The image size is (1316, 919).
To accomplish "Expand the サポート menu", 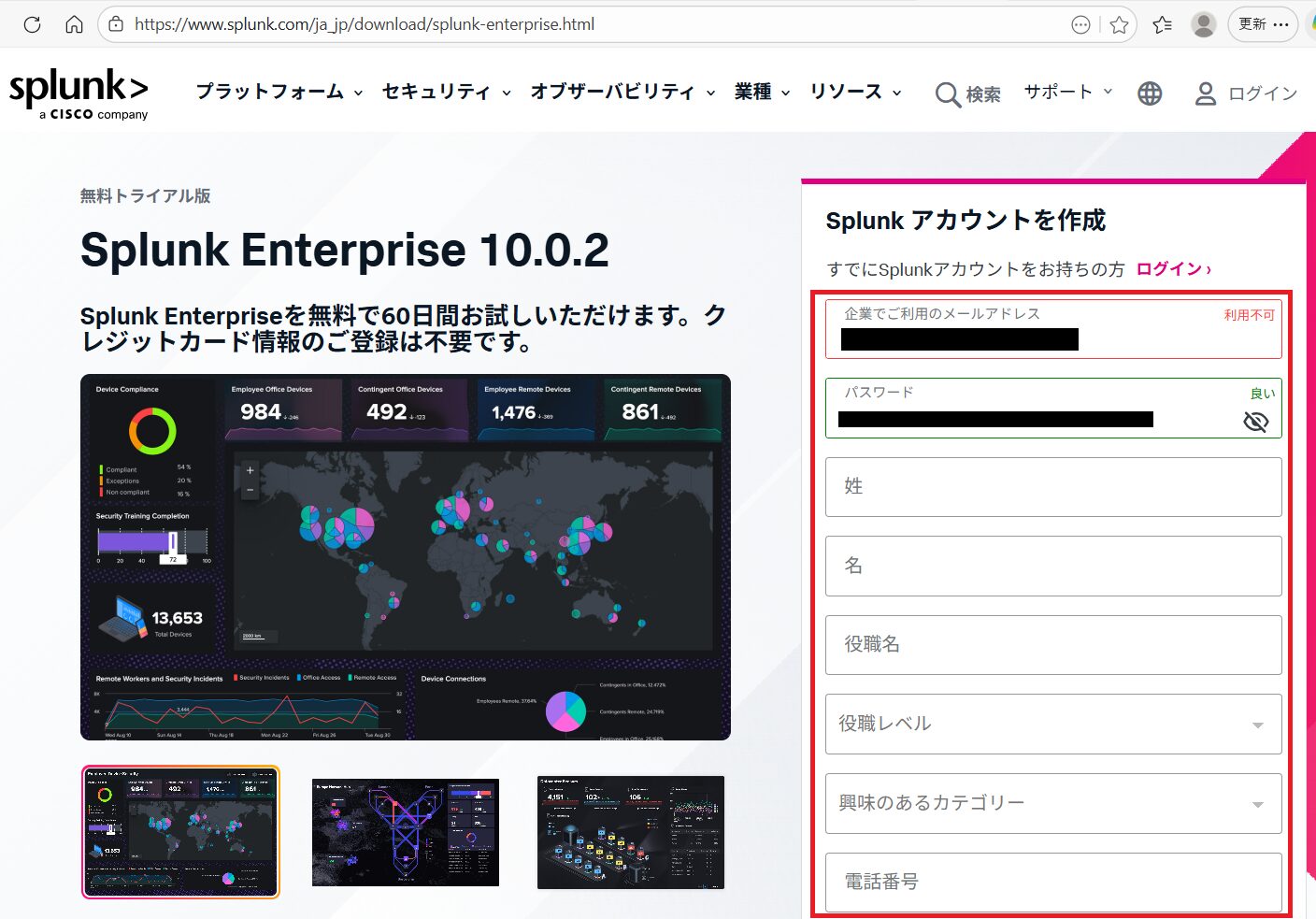I will pos(1067,92).
